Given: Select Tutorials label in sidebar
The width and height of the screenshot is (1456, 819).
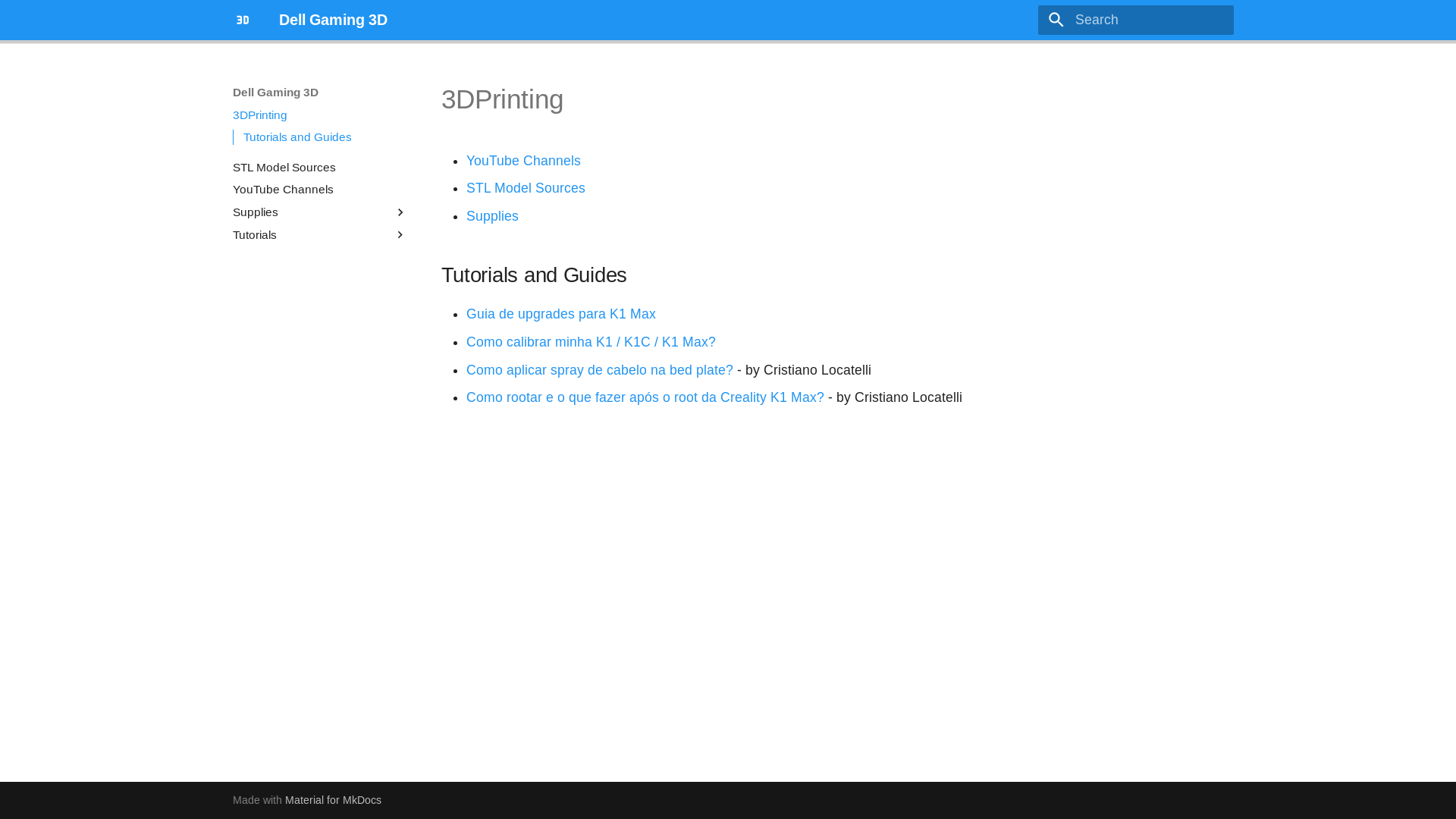Looking at the screenshot, I should (x=255, y=235).
